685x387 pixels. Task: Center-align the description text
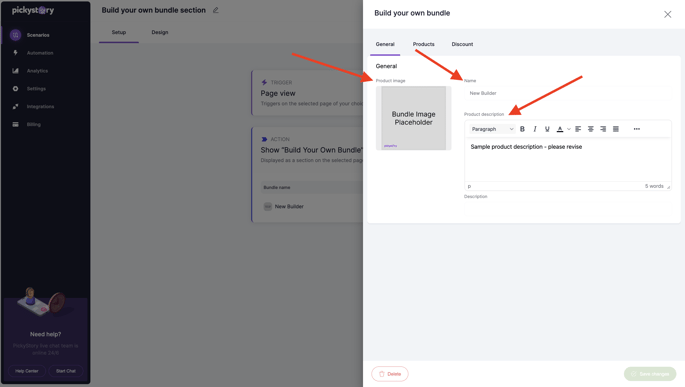pos(591,129)
